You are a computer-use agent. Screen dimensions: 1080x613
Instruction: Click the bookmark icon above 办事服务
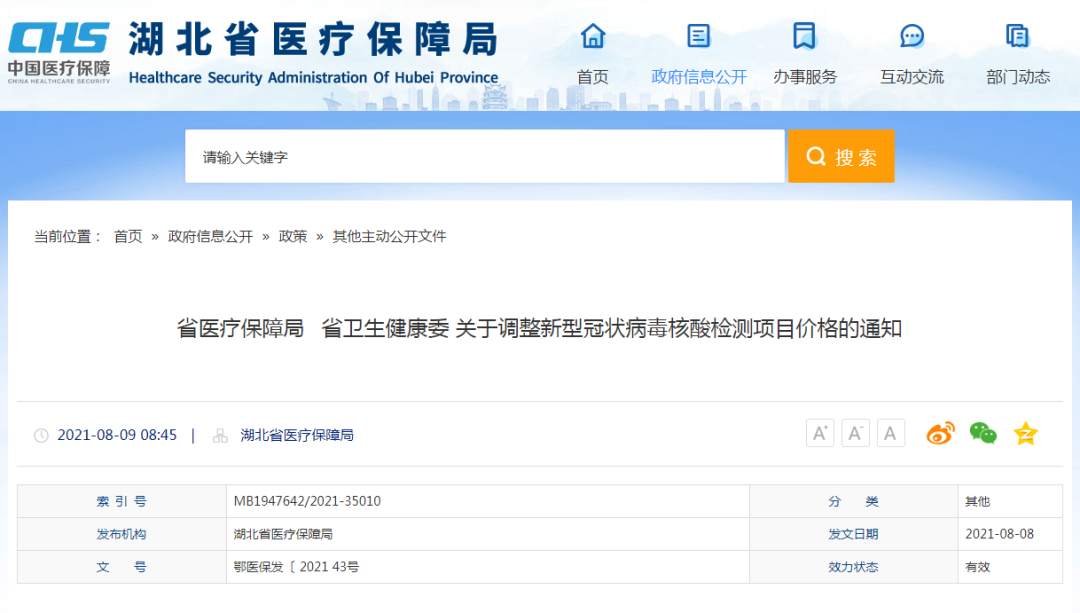804,36
